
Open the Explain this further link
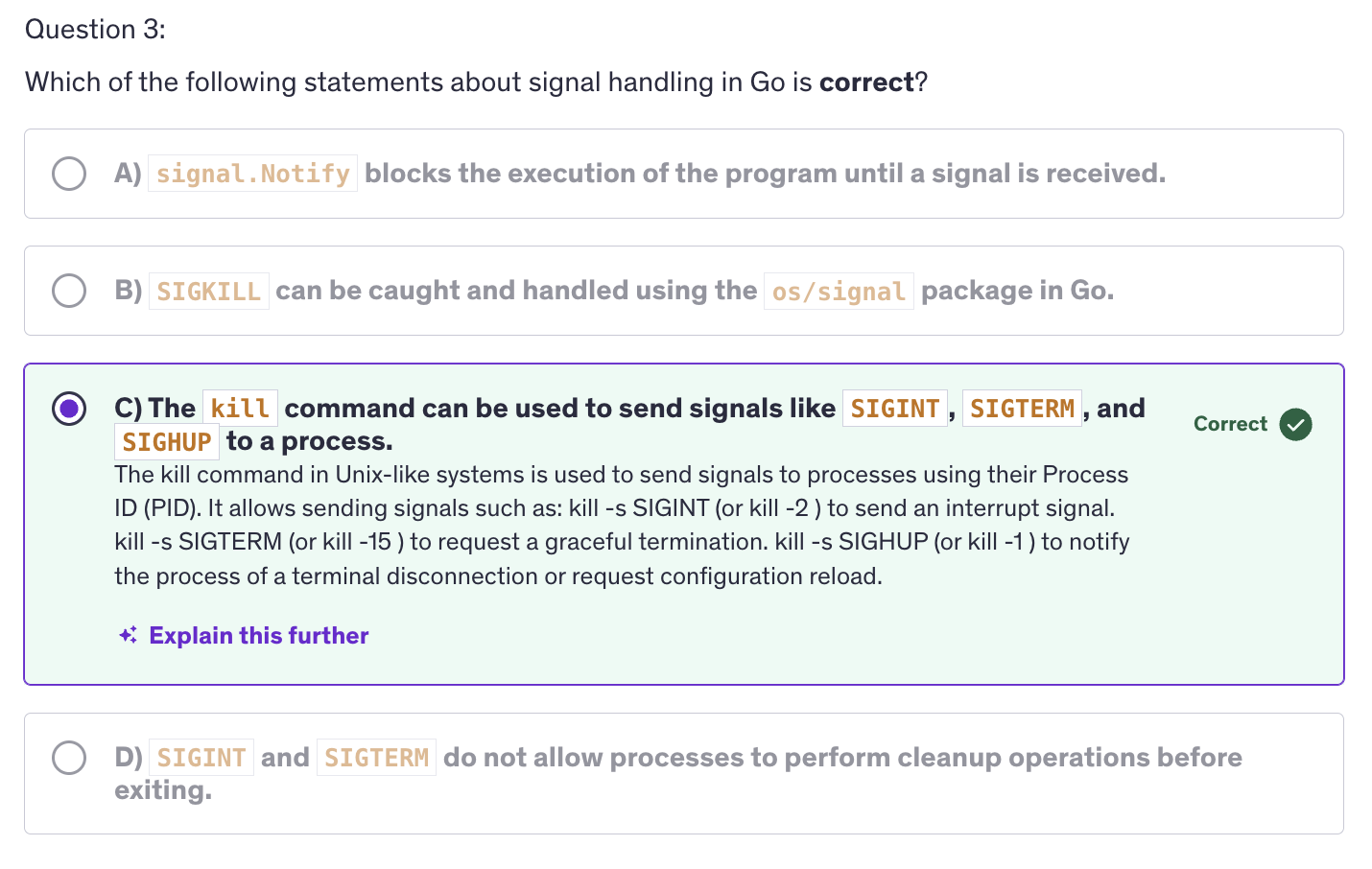click(258, 635)
